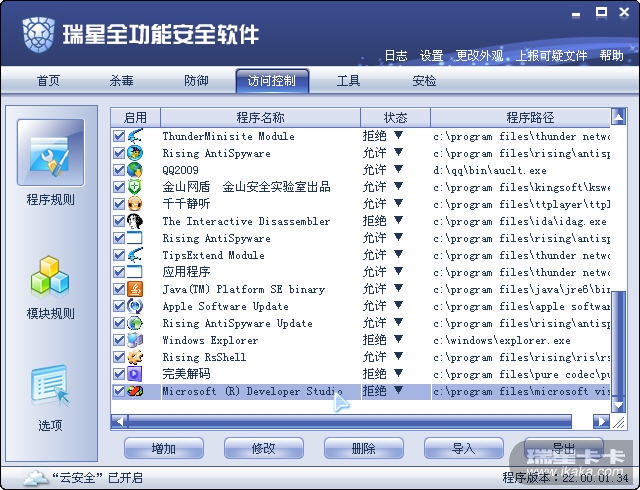Click the scroll up arrow of rule list
This screenshot has height=490, width=640.
coord(618,117)
